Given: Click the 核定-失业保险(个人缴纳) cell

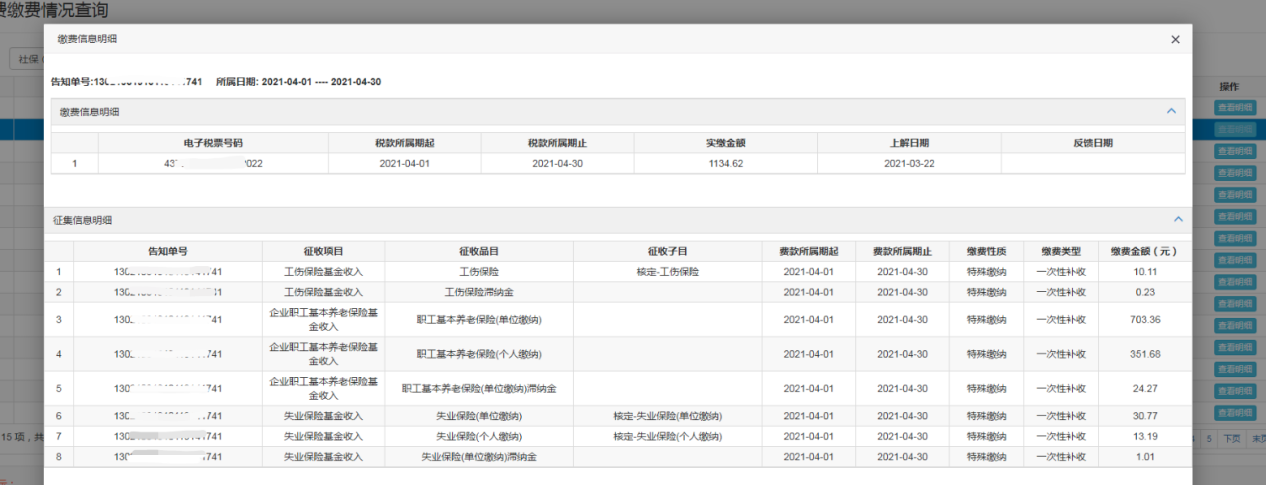Looking at the screenshot, I should point(667,436).
